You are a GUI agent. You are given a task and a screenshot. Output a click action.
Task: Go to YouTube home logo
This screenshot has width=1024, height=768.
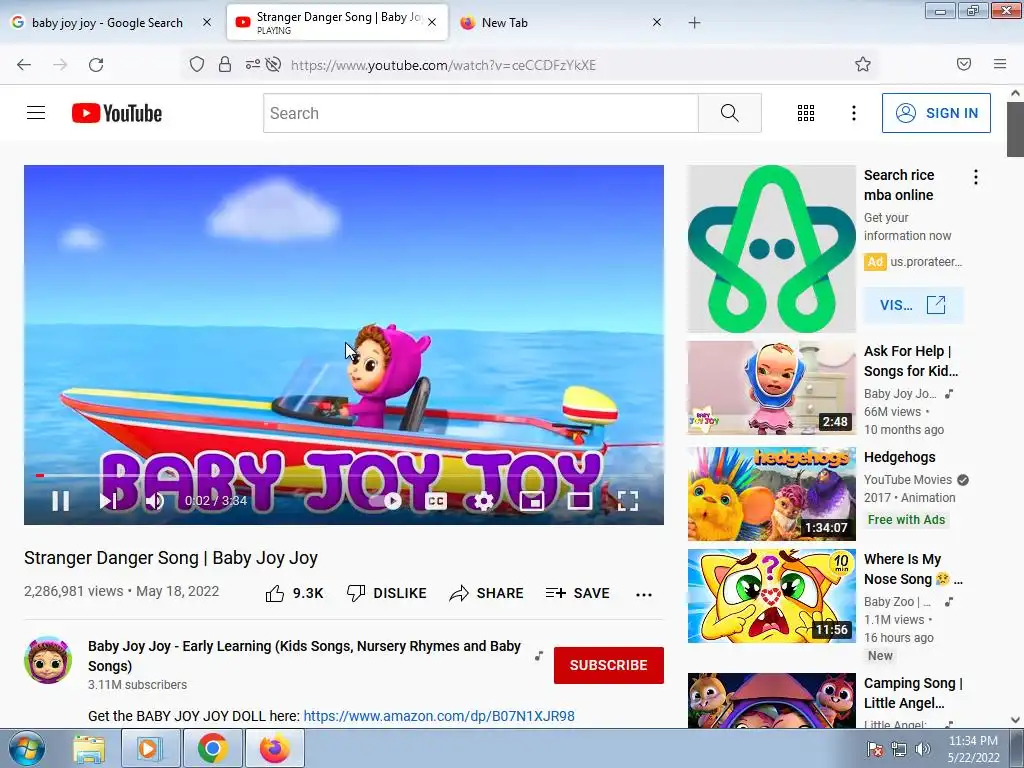click(117, 113)
